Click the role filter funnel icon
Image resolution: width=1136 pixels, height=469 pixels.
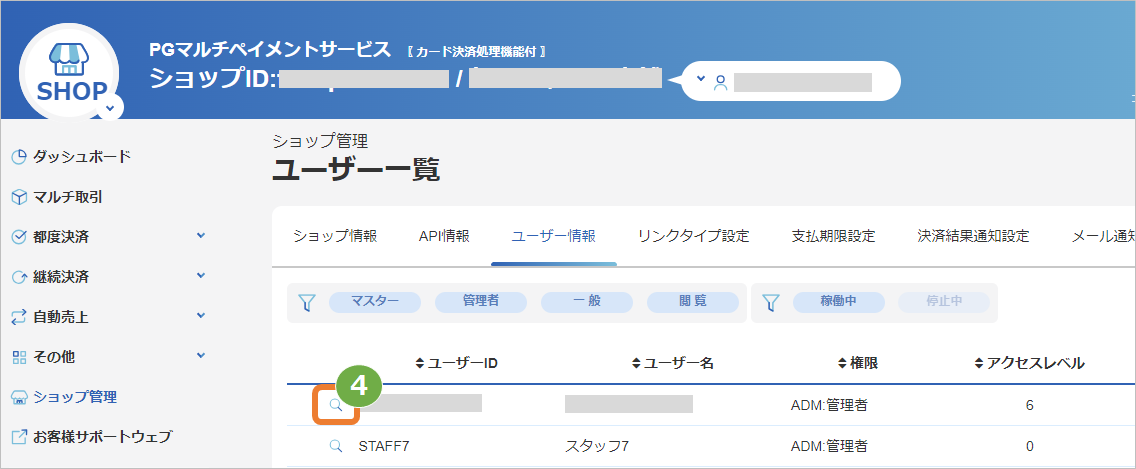click(308, 303)
